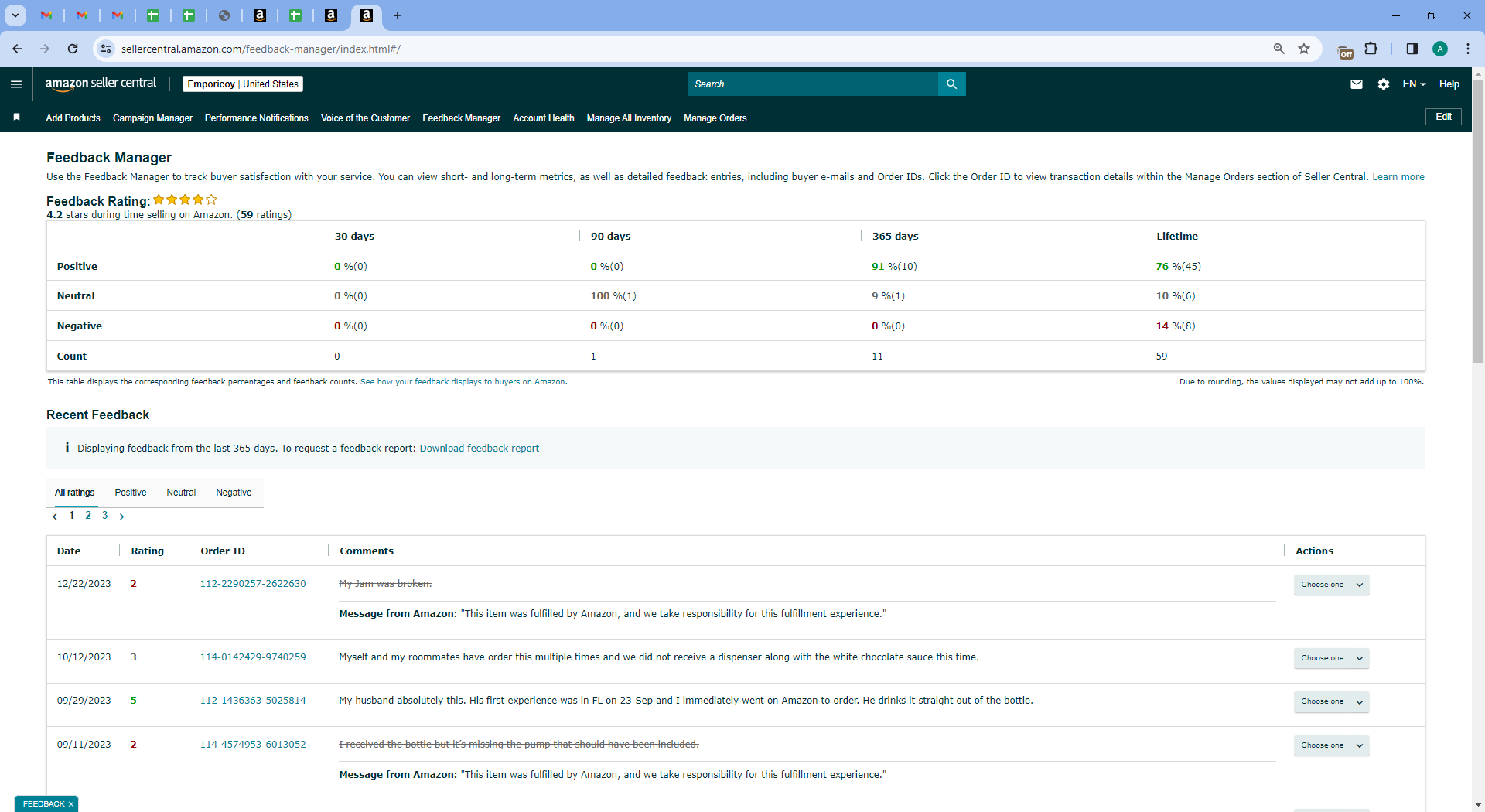Image resolution: width=1485 pixels, height=812 pixels.
Task: Open the buyer messages mail icon
Action: pyautogui.click(x=1357, y=84)
